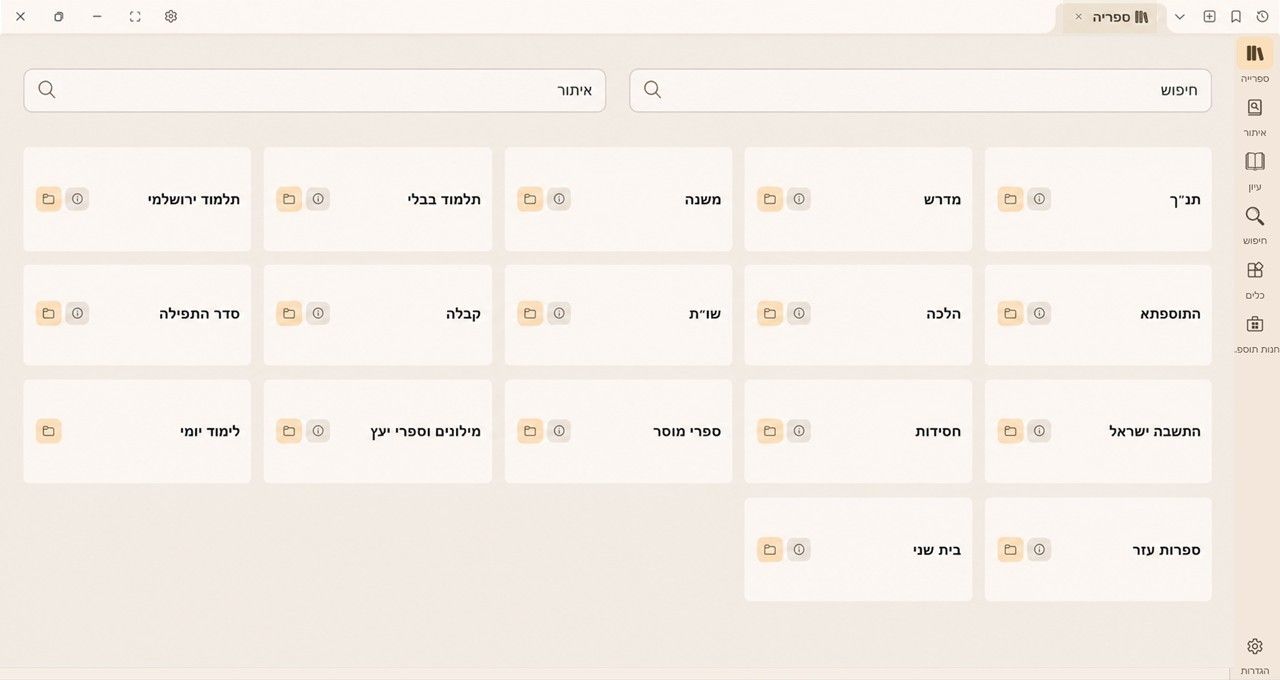Open the התוספתא category card
Image resolution: width=1280 pixels, height=680 pixels.
[x=1098, y=315]
